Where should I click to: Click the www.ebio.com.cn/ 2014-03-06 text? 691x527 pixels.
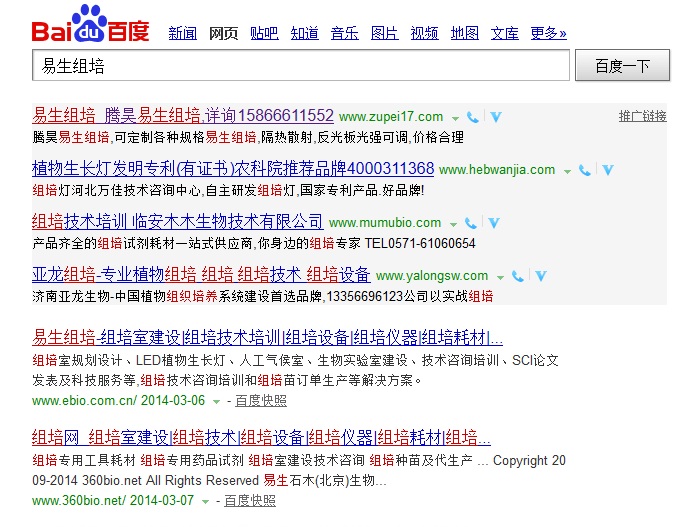119,401
